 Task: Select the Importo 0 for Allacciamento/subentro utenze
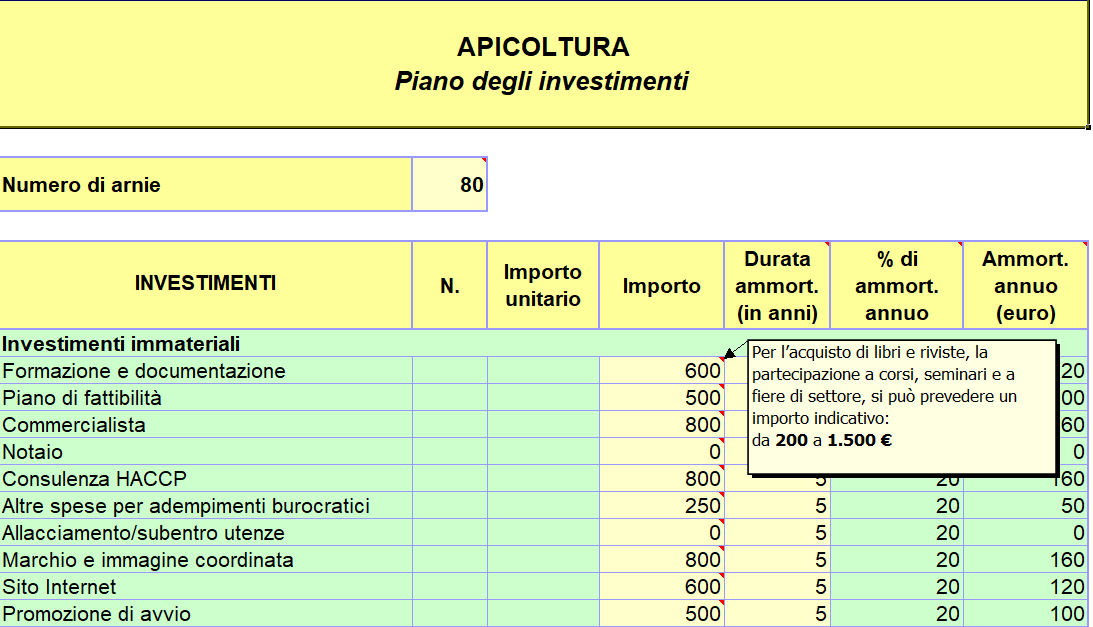[x=662, y=533]
